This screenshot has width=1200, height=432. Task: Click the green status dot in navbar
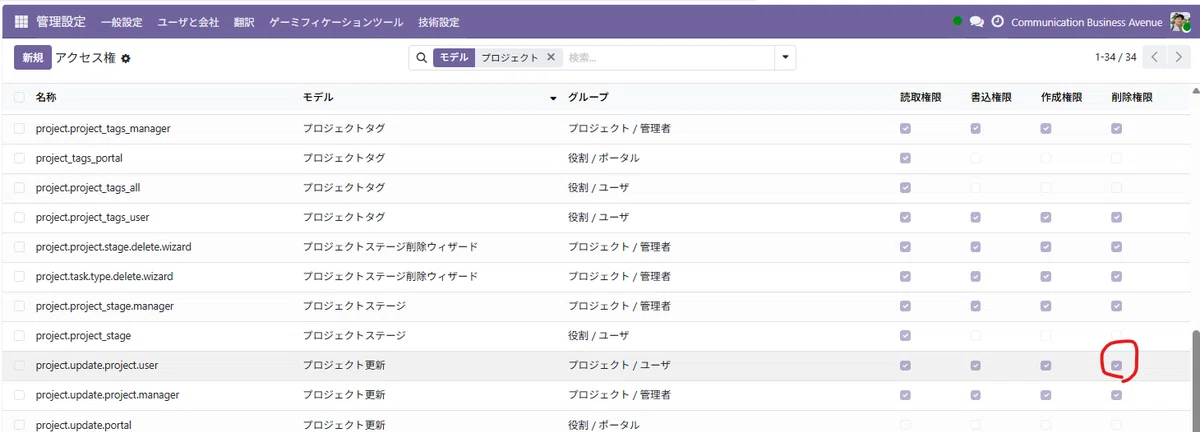click(x=958, y=21)
